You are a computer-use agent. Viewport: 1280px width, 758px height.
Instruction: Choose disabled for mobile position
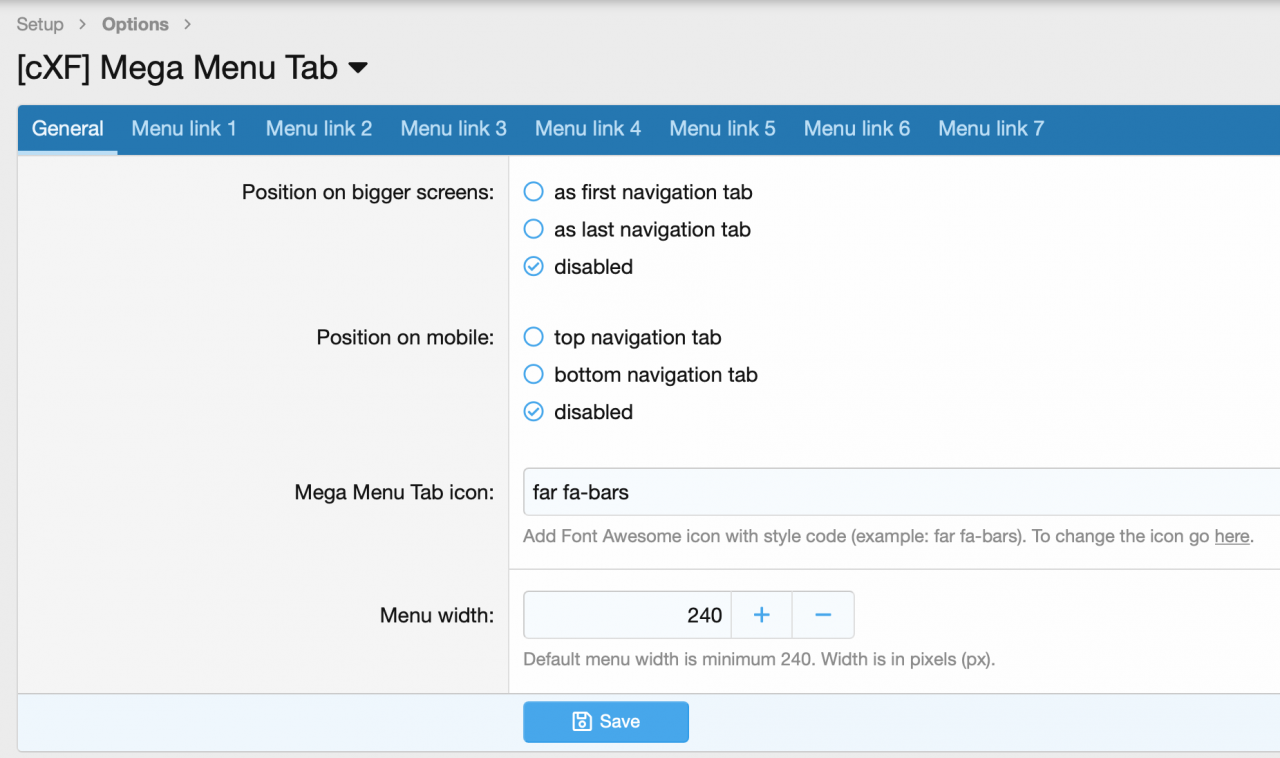pyautogui.click(x=534, y=412)
